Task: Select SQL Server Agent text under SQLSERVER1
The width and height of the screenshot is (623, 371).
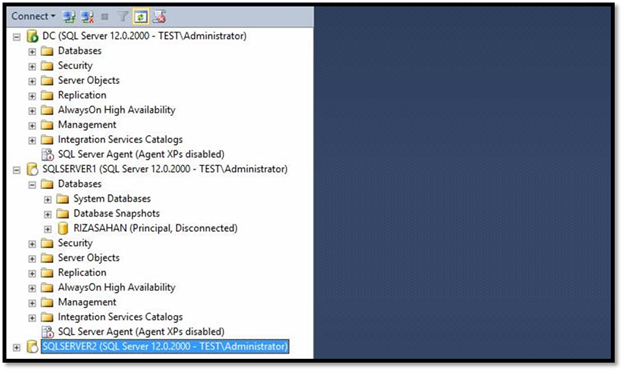Action: tap(141, 332)
